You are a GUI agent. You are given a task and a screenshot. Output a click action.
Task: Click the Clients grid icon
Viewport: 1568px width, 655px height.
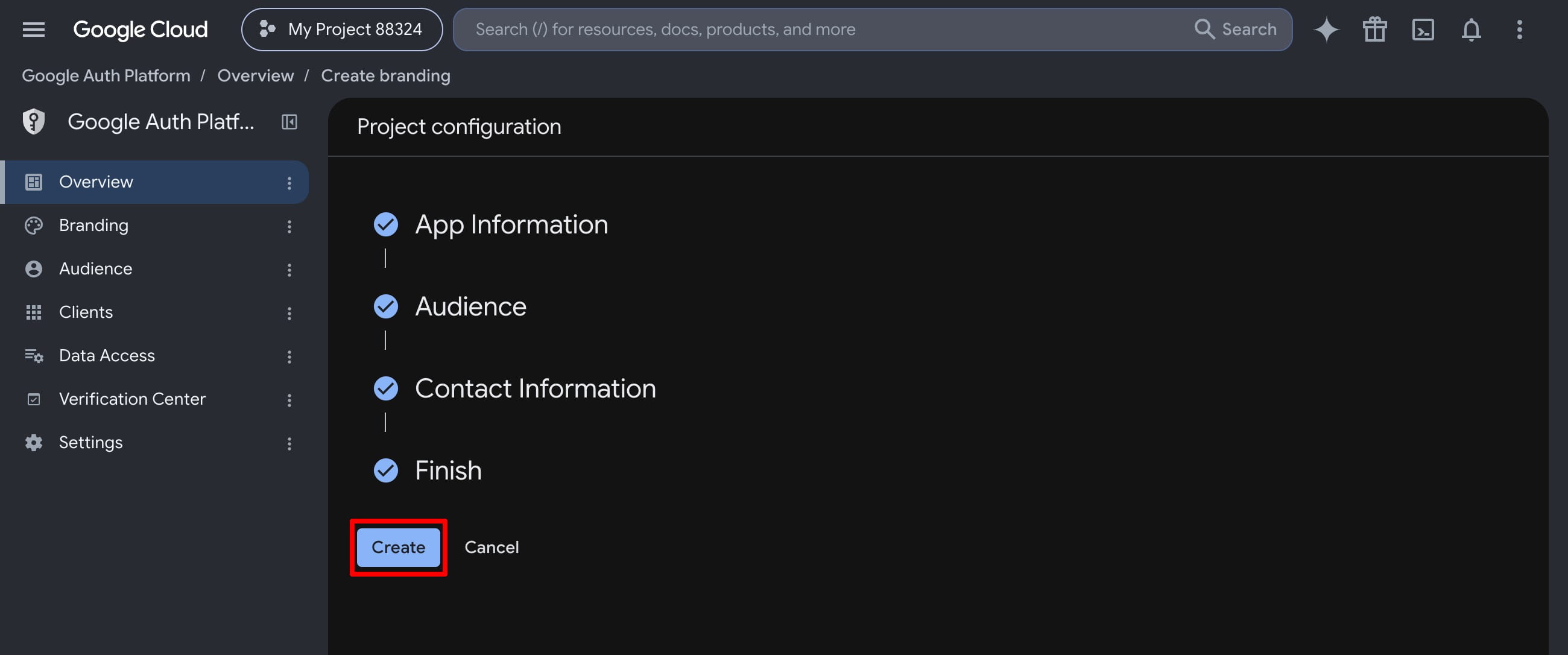pos(34,312)
